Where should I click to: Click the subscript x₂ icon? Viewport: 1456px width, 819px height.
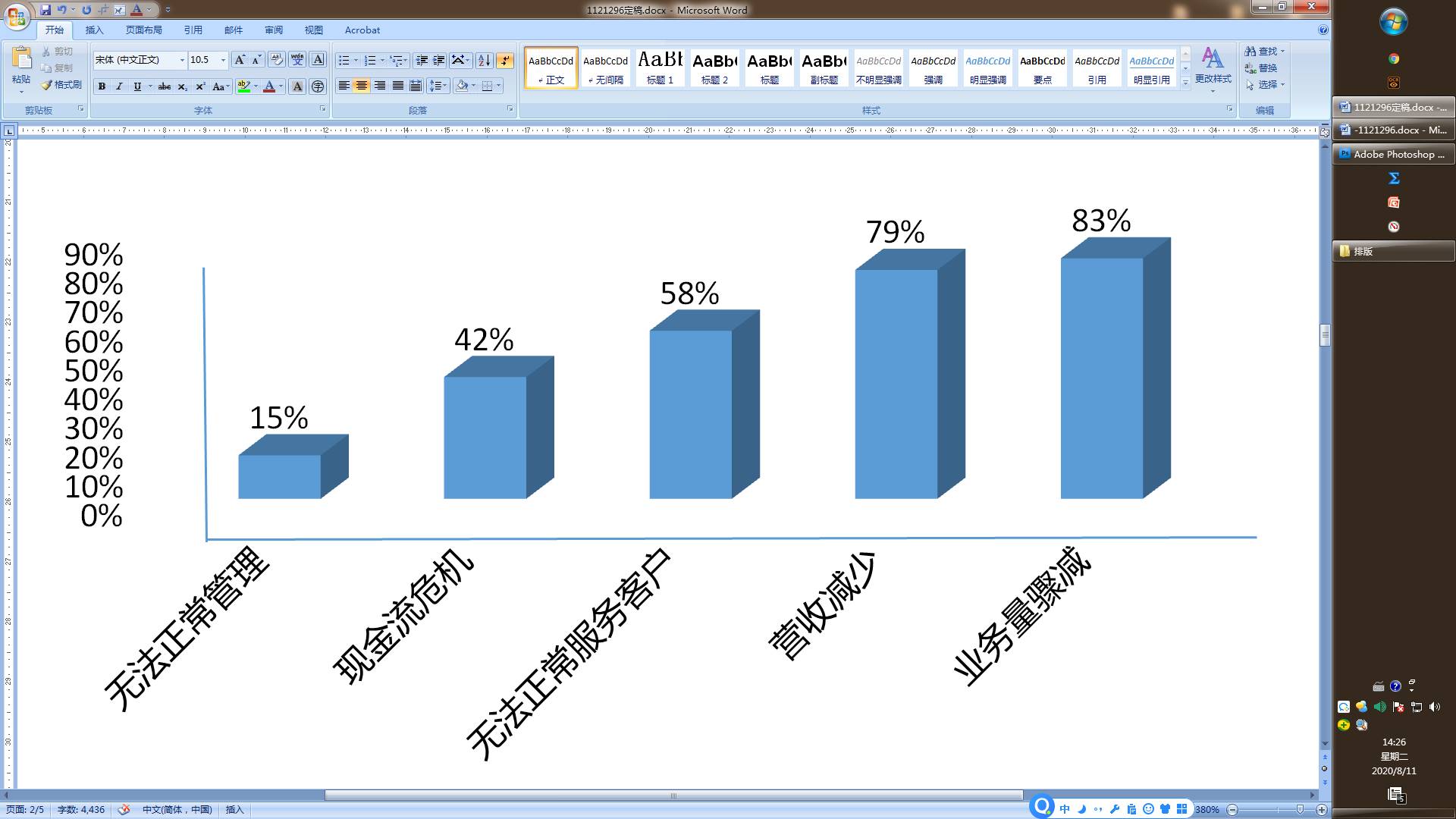pyautogui.click(x=182, y=86)
